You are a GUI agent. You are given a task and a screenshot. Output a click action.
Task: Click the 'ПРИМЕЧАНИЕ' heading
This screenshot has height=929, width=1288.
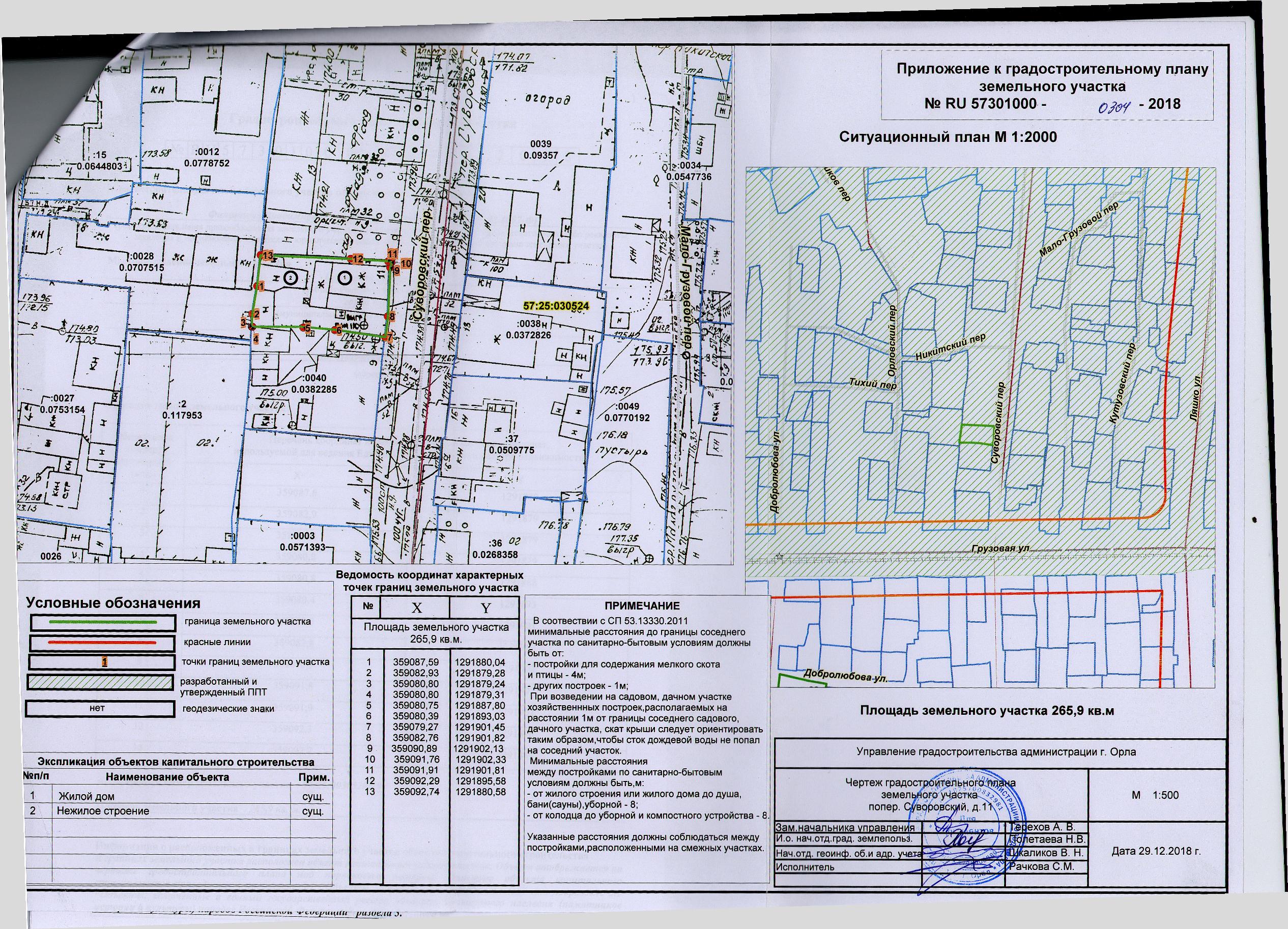642,606
